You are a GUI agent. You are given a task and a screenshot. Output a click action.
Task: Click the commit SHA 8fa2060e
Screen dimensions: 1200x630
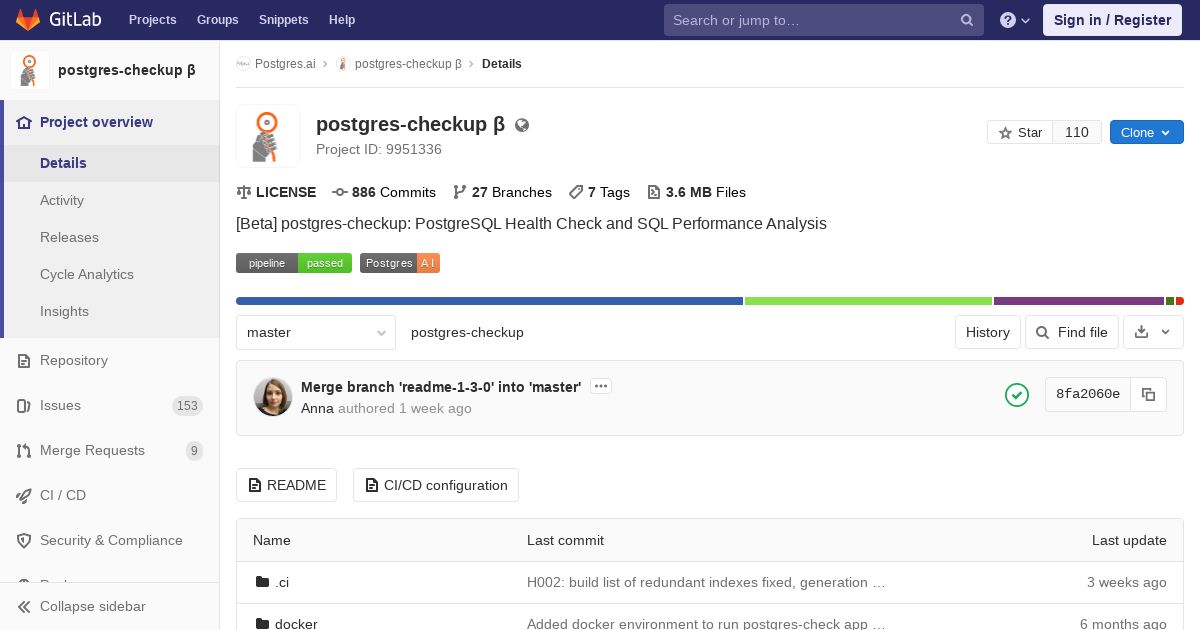click(x=1088, y=395)
